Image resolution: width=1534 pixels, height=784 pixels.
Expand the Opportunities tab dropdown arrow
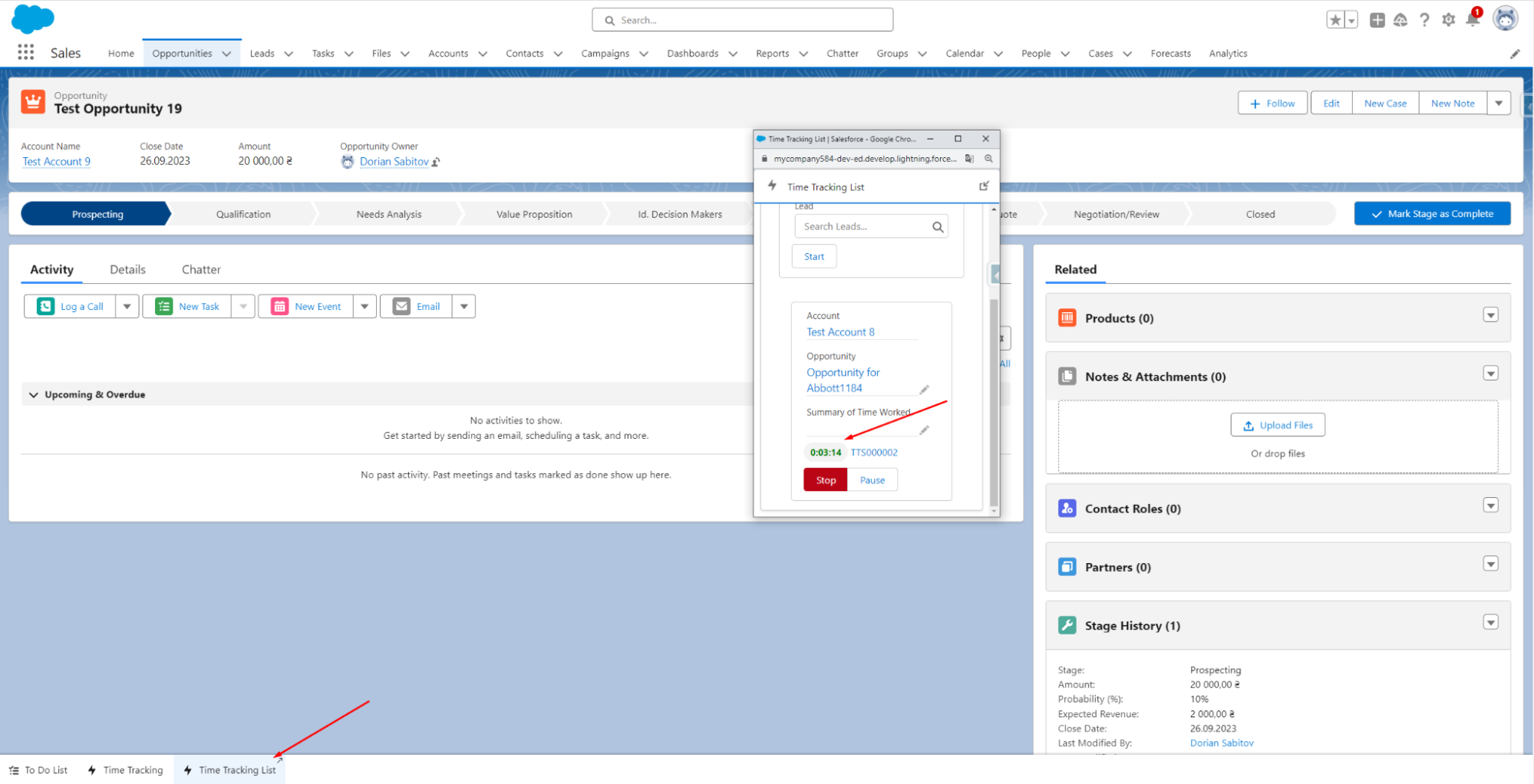tap(227, 53)
